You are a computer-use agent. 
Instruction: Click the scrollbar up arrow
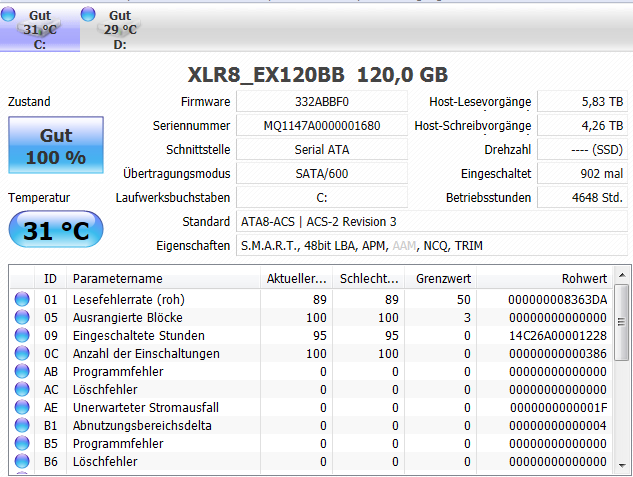(622, 275)
